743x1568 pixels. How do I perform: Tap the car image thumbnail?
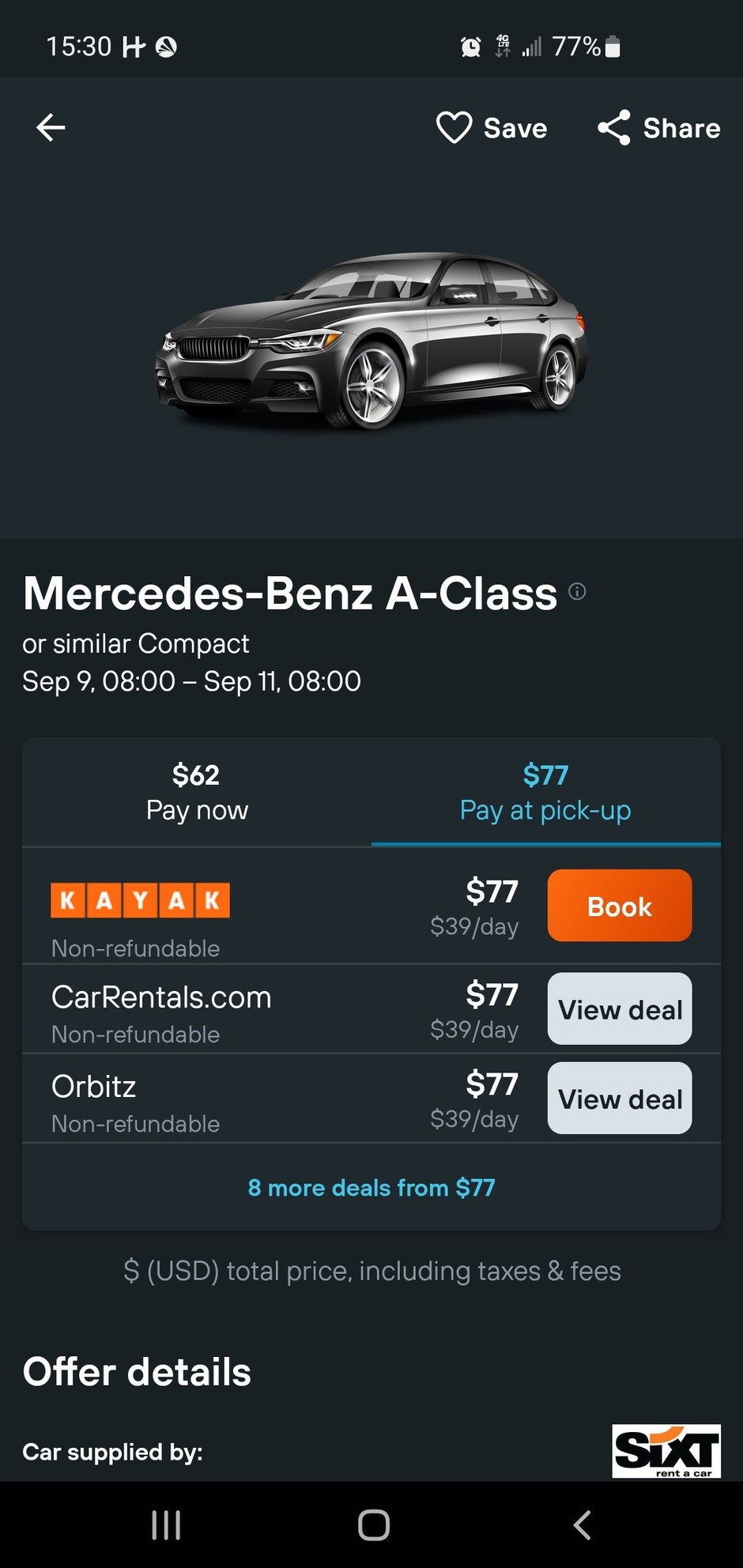371,340
